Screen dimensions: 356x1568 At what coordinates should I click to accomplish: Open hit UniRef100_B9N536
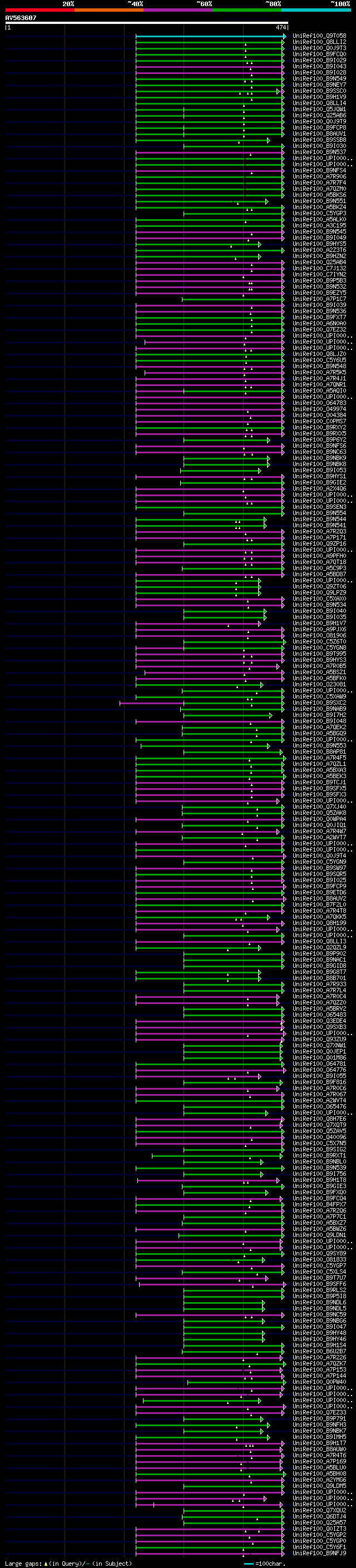pyautogui.click(x=319, y=311)
